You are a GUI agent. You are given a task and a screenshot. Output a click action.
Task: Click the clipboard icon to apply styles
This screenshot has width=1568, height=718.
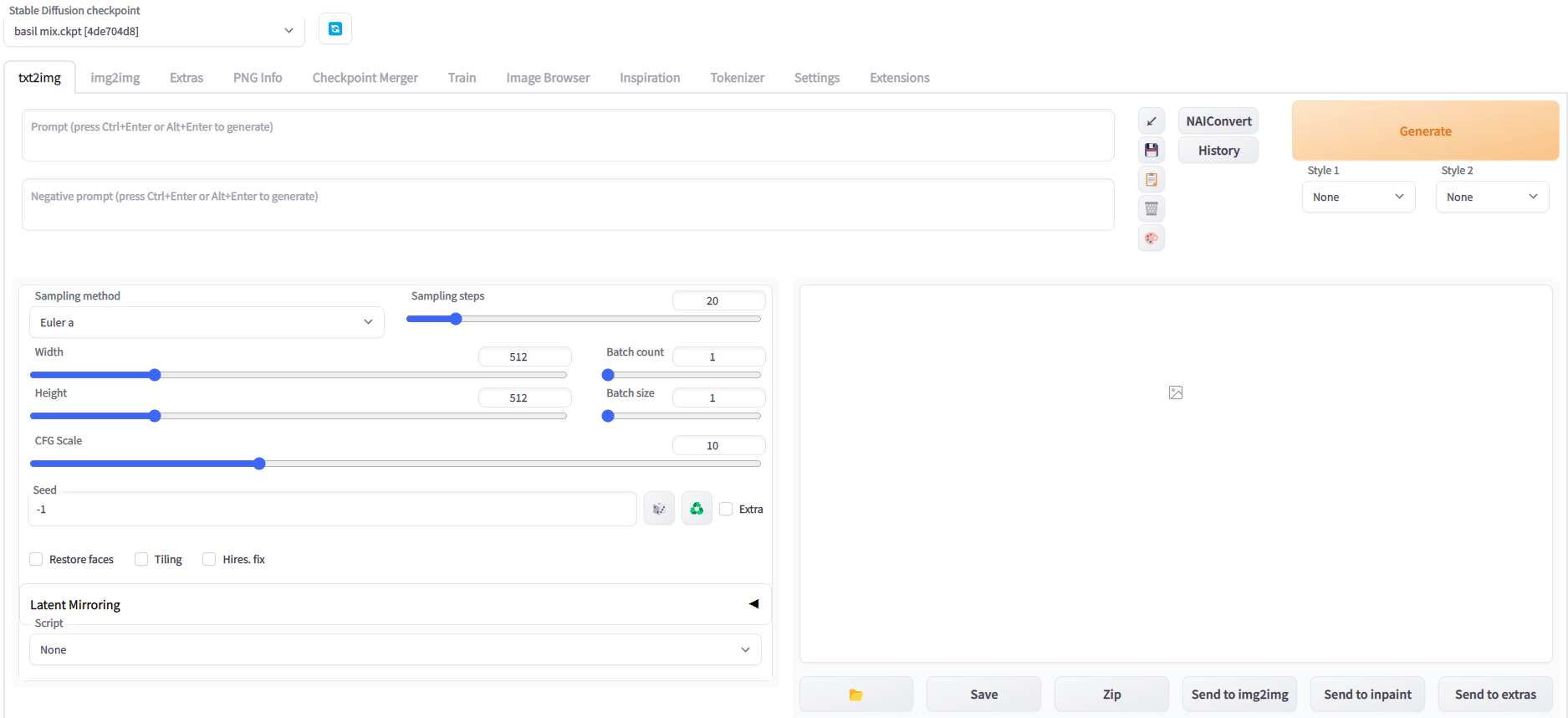[x=1152, y=180]
